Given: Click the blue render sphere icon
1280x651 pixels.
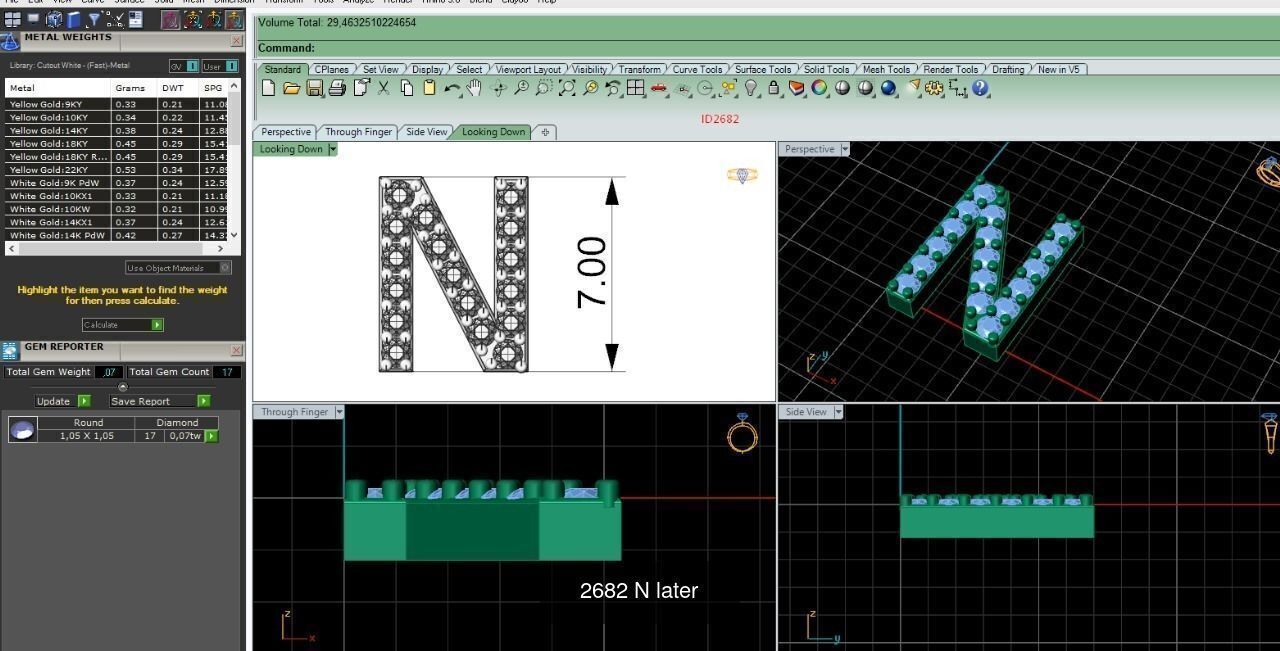Looking at the screenshot, I should (x=888, y=88).
